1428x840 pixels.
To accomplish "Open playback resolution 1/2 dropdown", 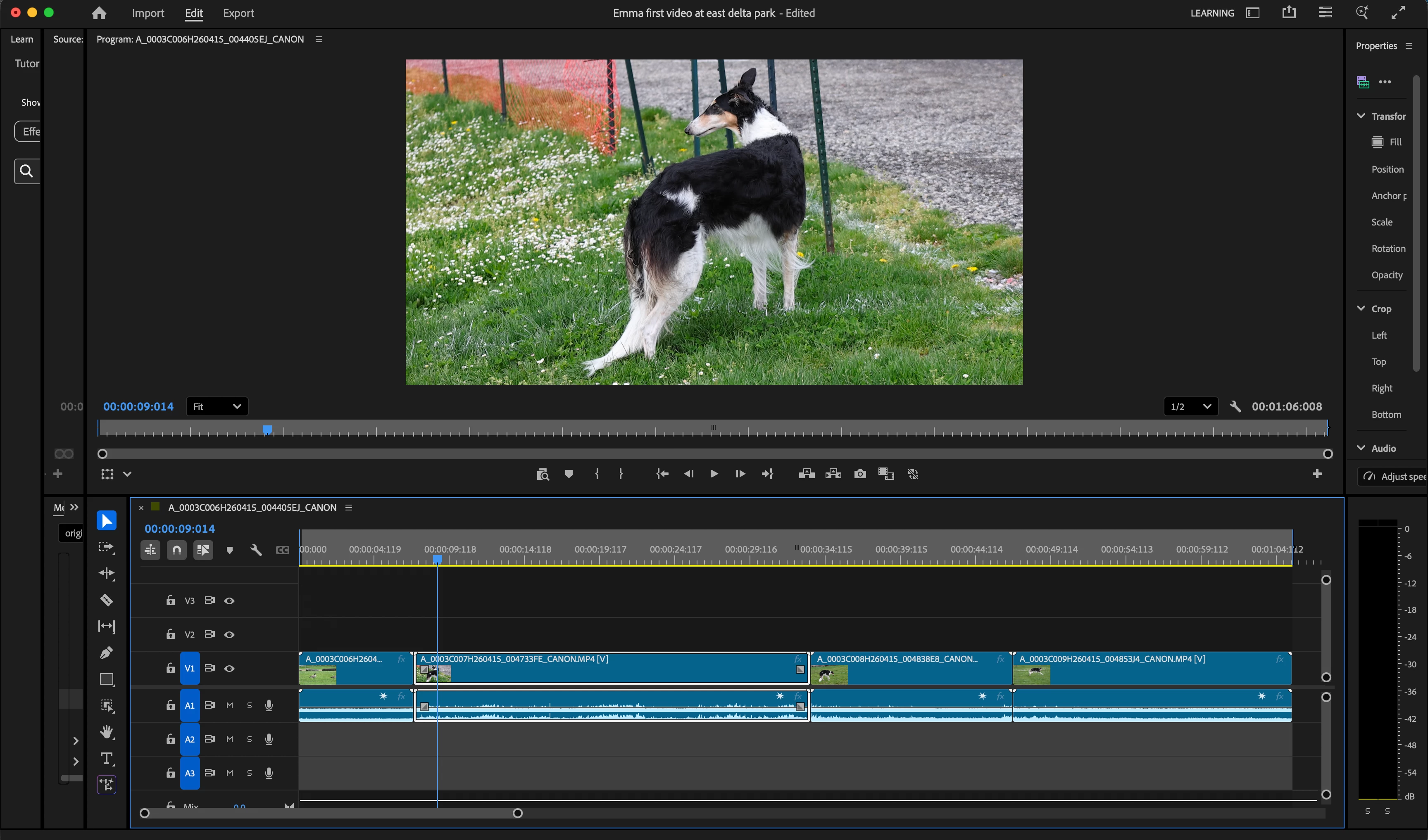I will point(1190,407).
